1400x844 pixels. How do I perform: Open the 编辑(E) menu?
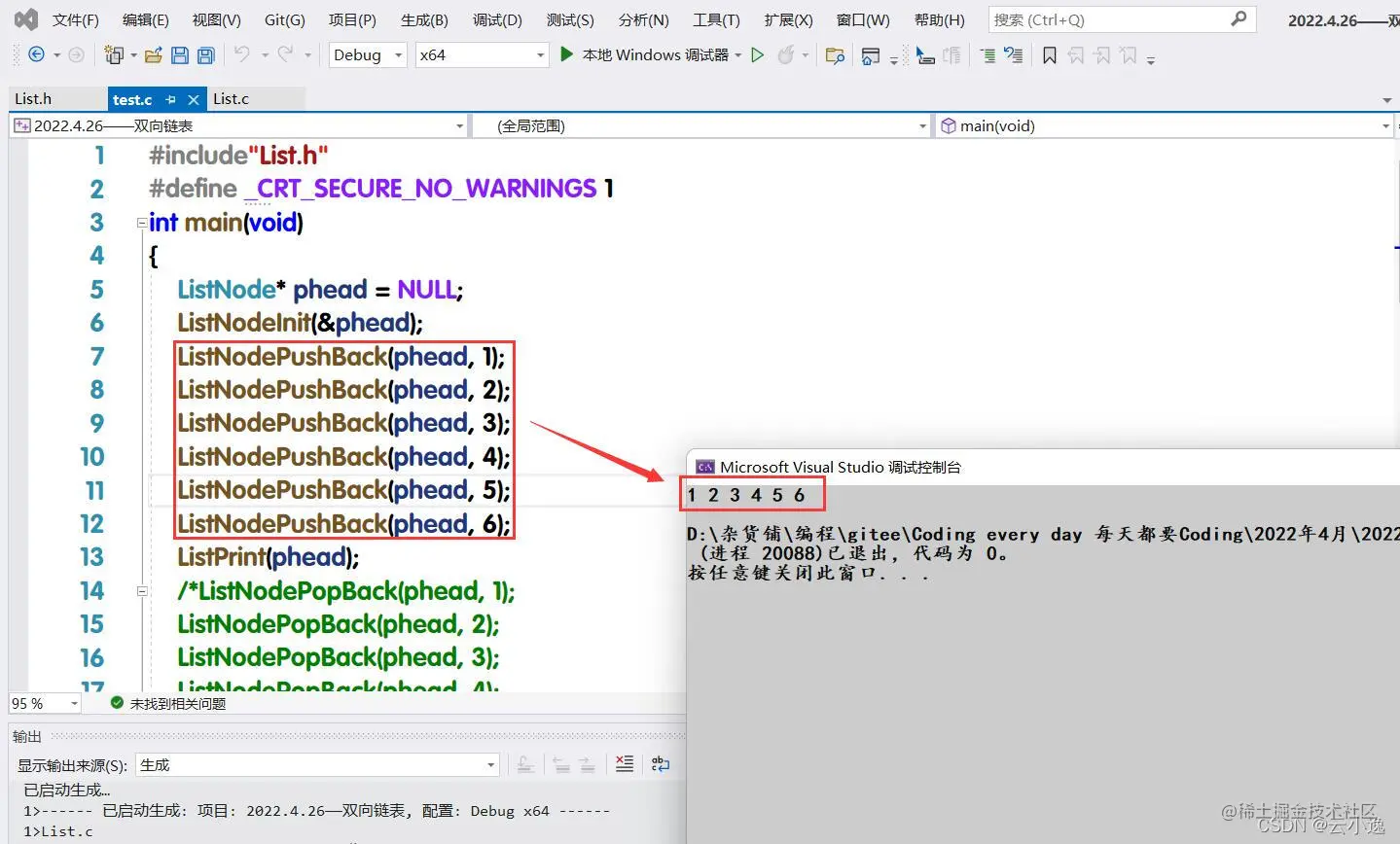(x=146, y=19)
